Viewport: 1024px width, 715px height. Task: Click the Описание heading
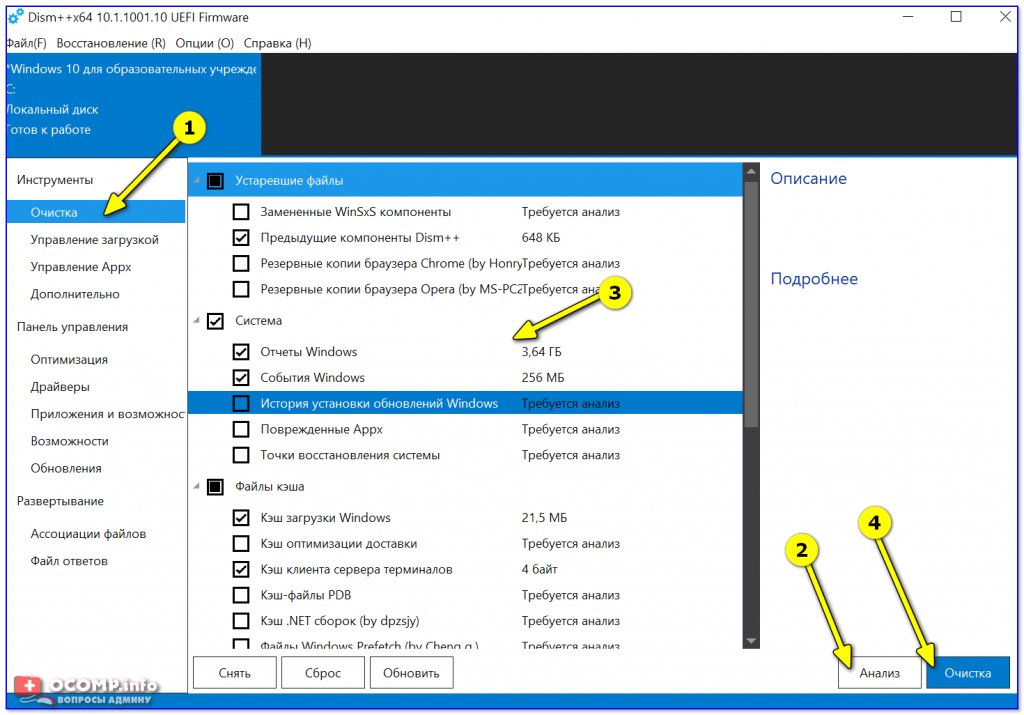click(808, 178)
